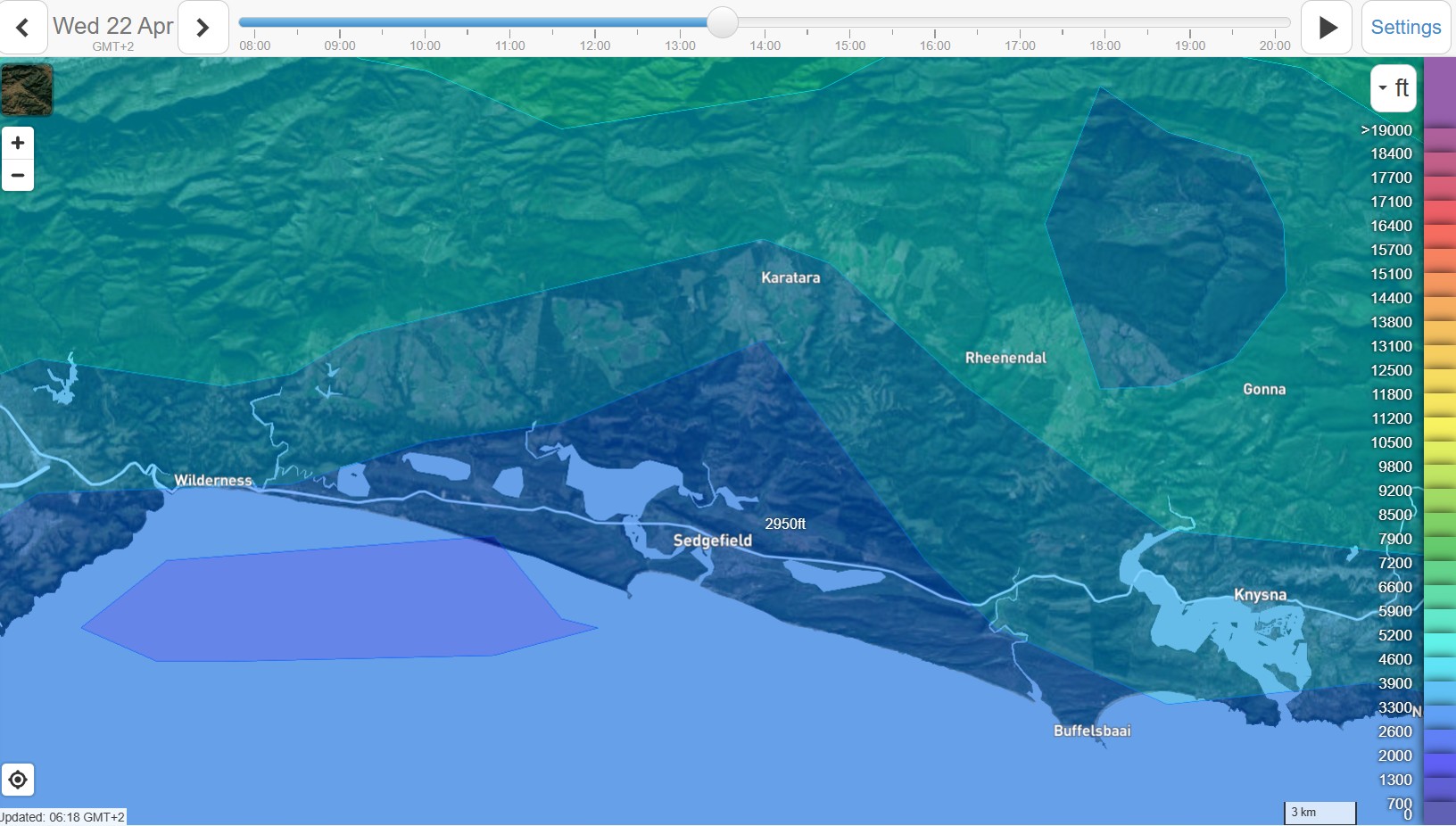Zoom in on the map

pos(18,144)
